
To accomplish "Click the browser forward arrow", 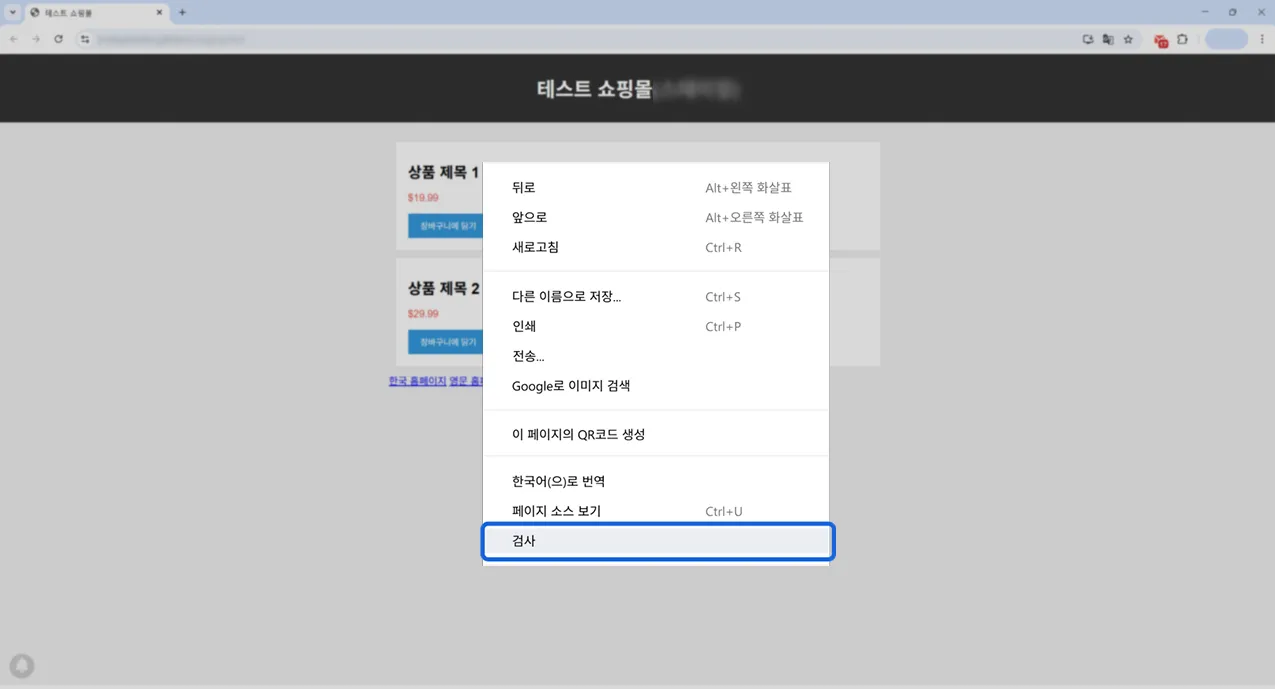I will [x=36, y=39].
